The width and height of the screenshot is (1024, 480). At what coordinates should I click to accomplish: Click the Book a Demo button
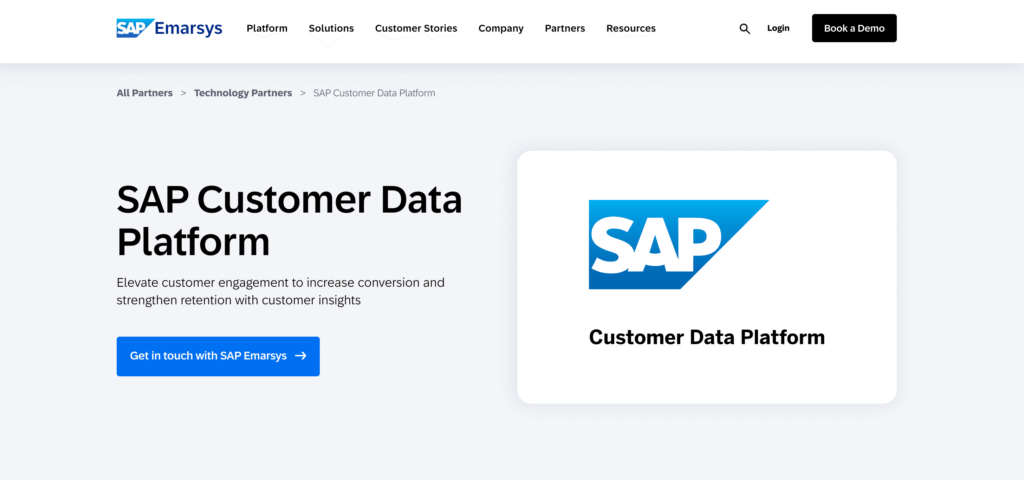point(854,28)
